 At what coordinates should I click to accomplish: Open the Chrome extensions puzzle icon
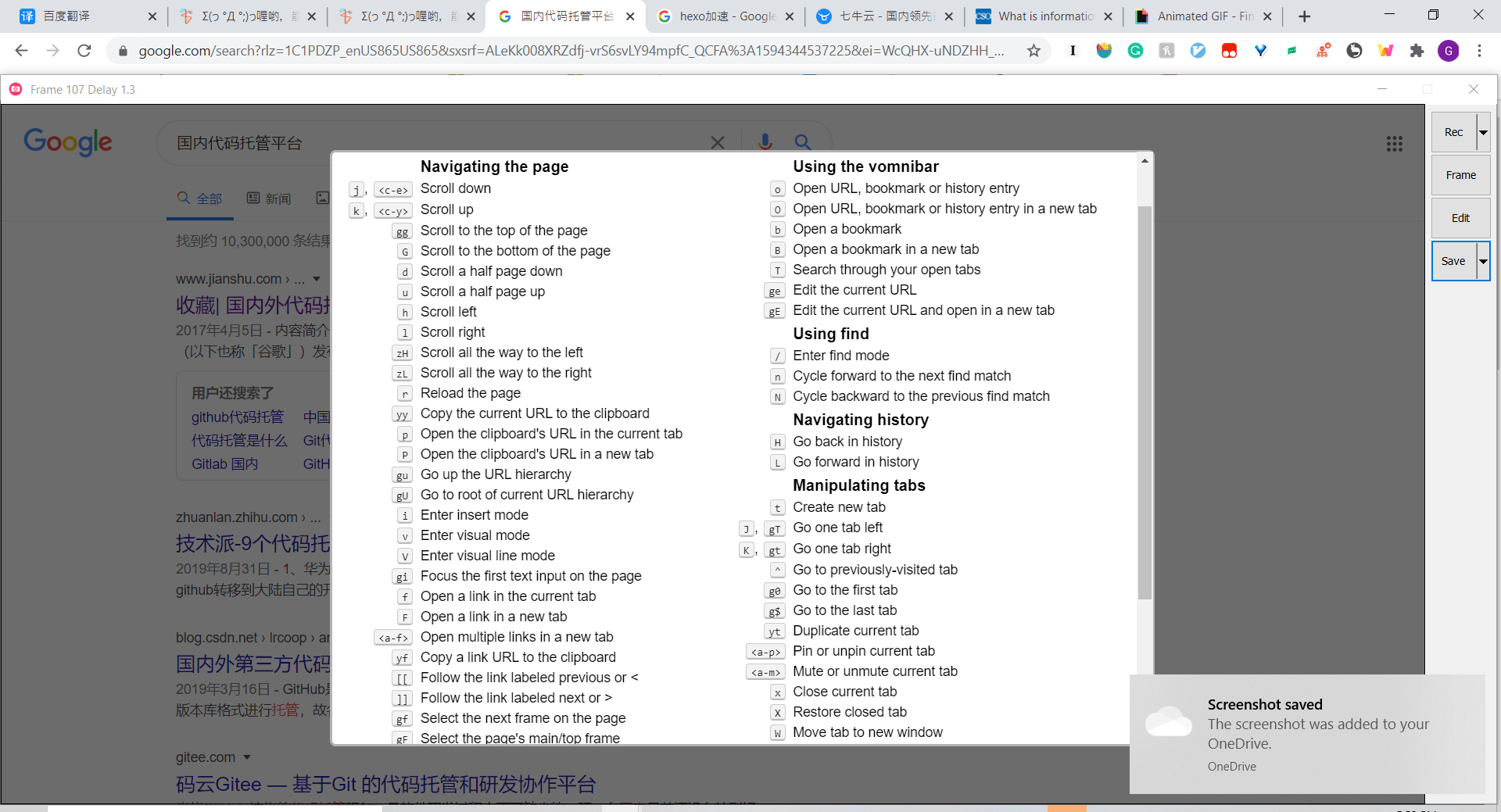click(x=1417, y=51)
